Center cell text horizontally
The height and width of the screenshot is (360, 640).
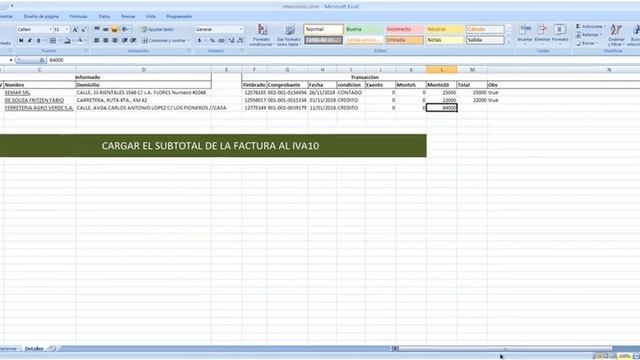coord(106,40)
